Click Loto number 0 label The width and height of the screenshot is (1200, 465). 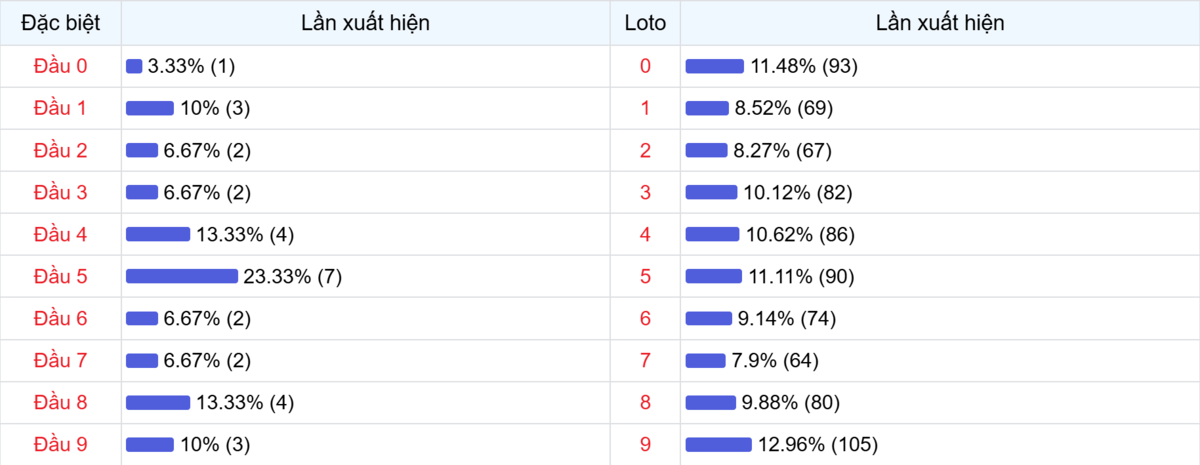pos(645,66)
